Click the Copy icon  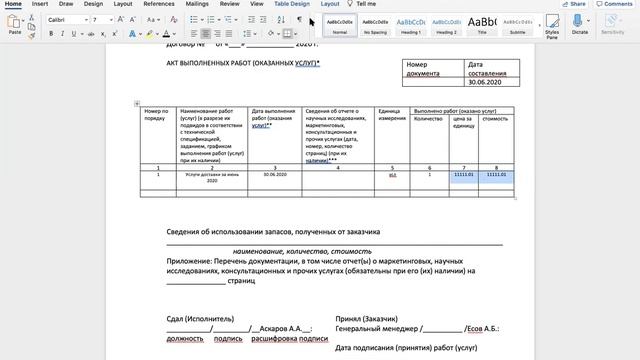pyautogui.click(x=31, y=27)
